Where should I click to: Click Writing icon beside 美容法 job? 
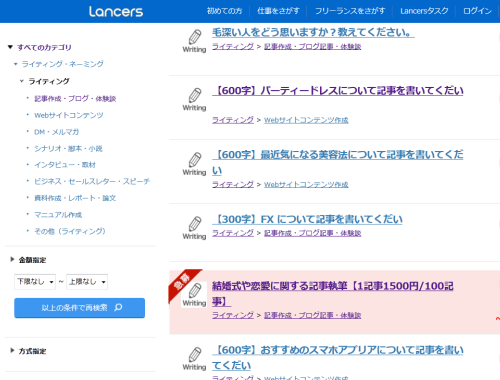coord(194,164)
